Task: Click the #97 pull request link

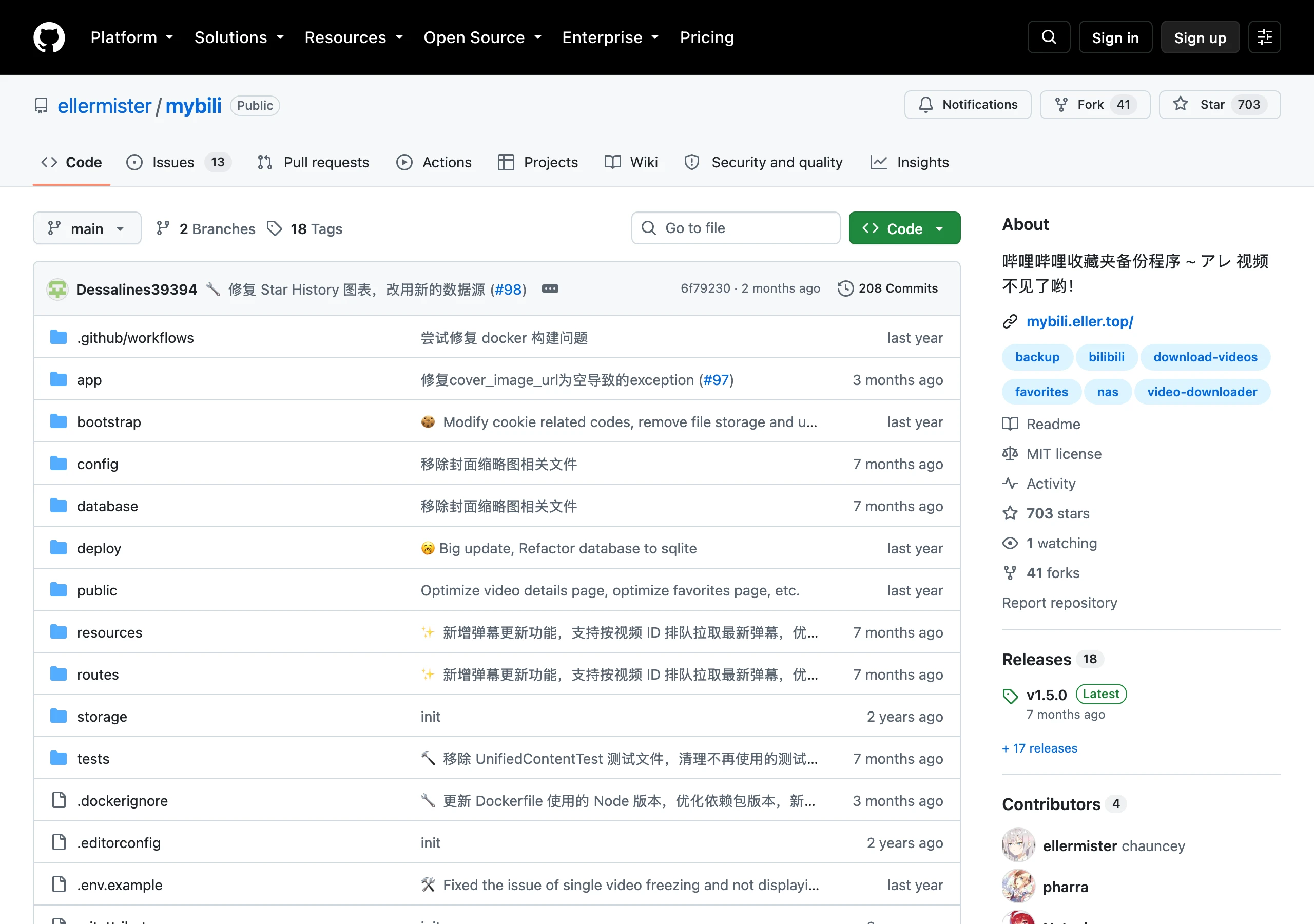Action: (x=716, y=380)
